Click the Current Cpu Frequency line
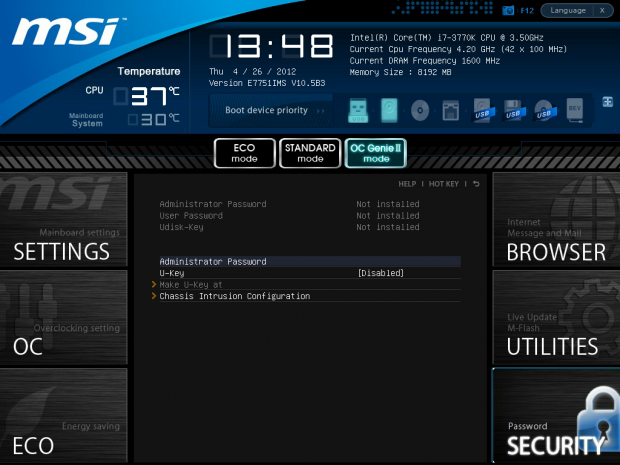This screenshot has width=620, height=465. click(x=458, y=49)
